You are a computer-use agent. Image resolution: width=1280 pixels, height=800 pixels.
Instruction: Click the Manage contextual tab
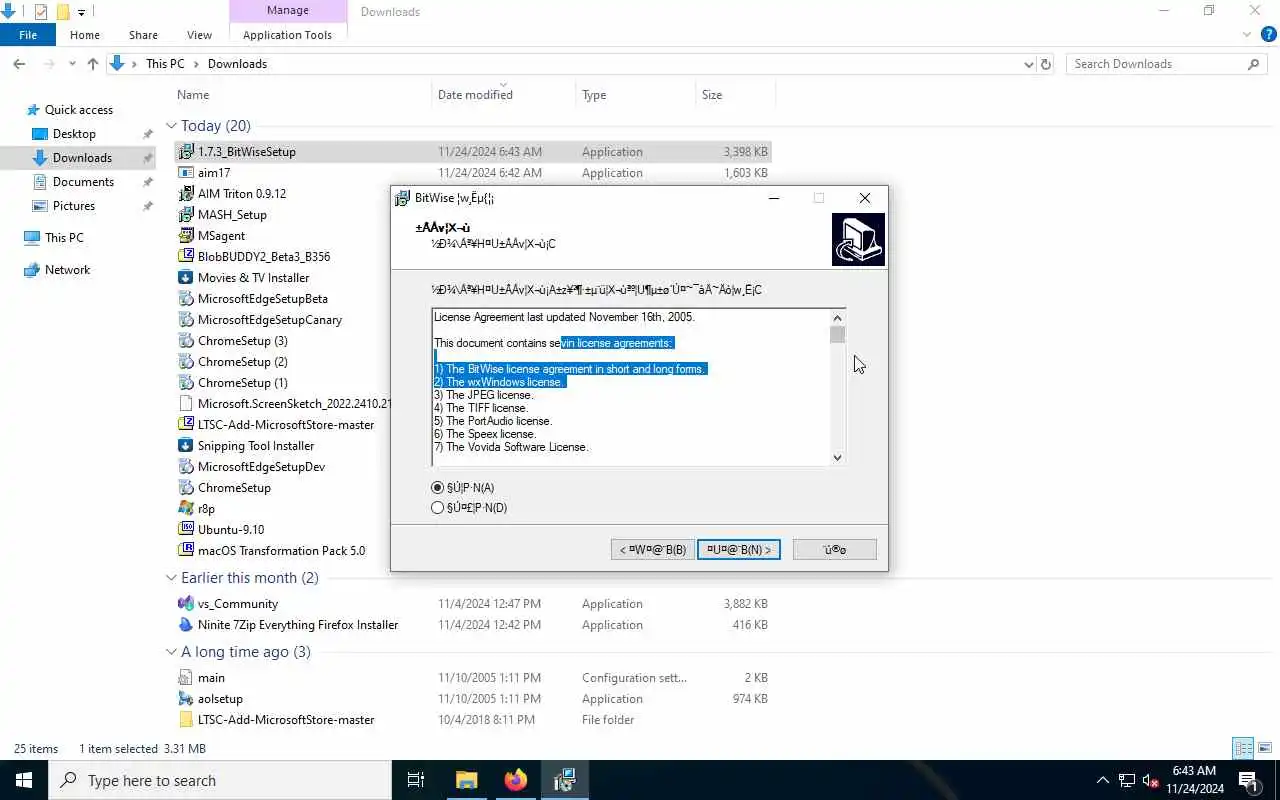[x=288, y=11]
